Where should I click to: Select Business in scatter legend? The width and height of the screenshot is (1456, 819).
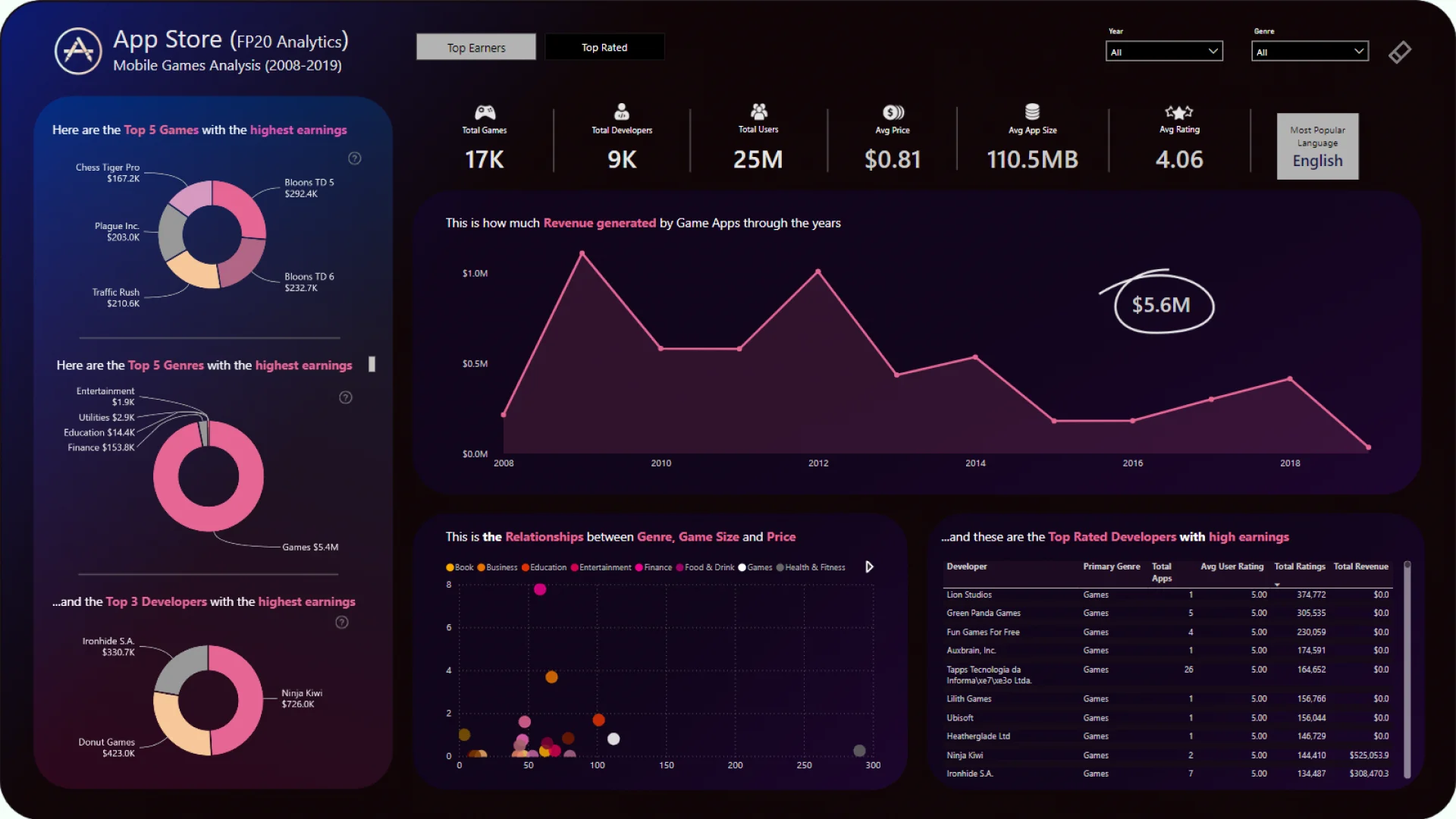497,567
